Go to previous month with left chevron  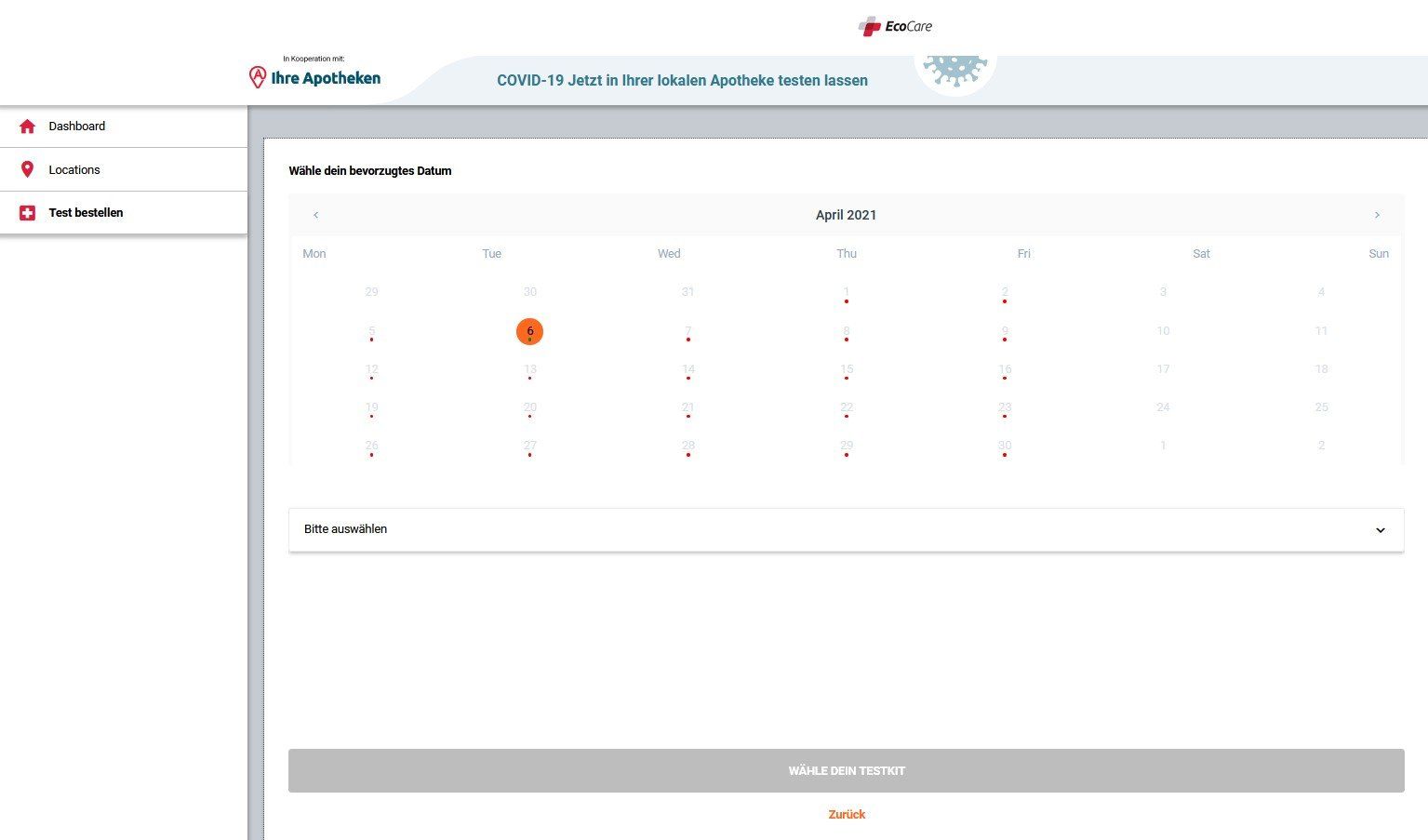click(316, 215)
